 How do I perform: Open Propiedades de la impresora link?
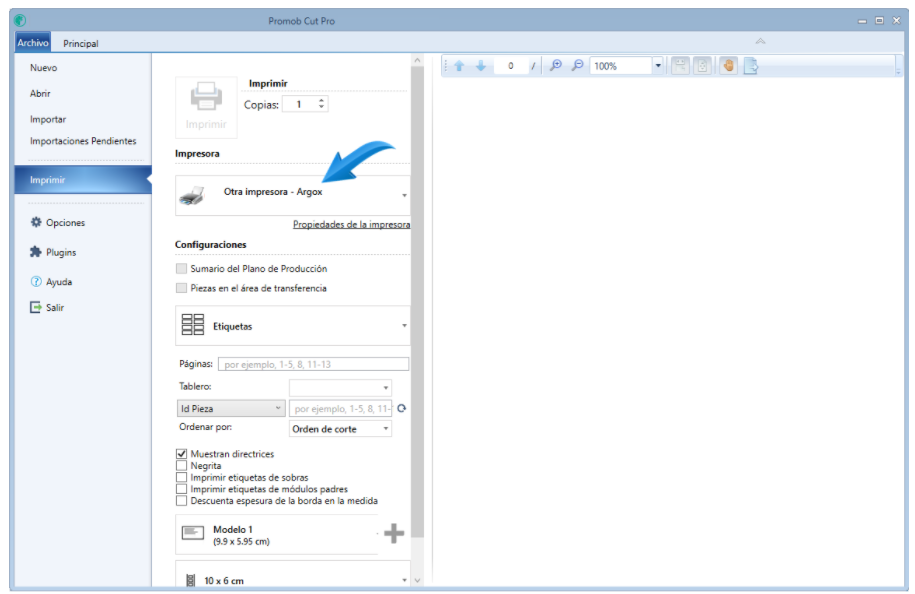[x=351, y=225]
